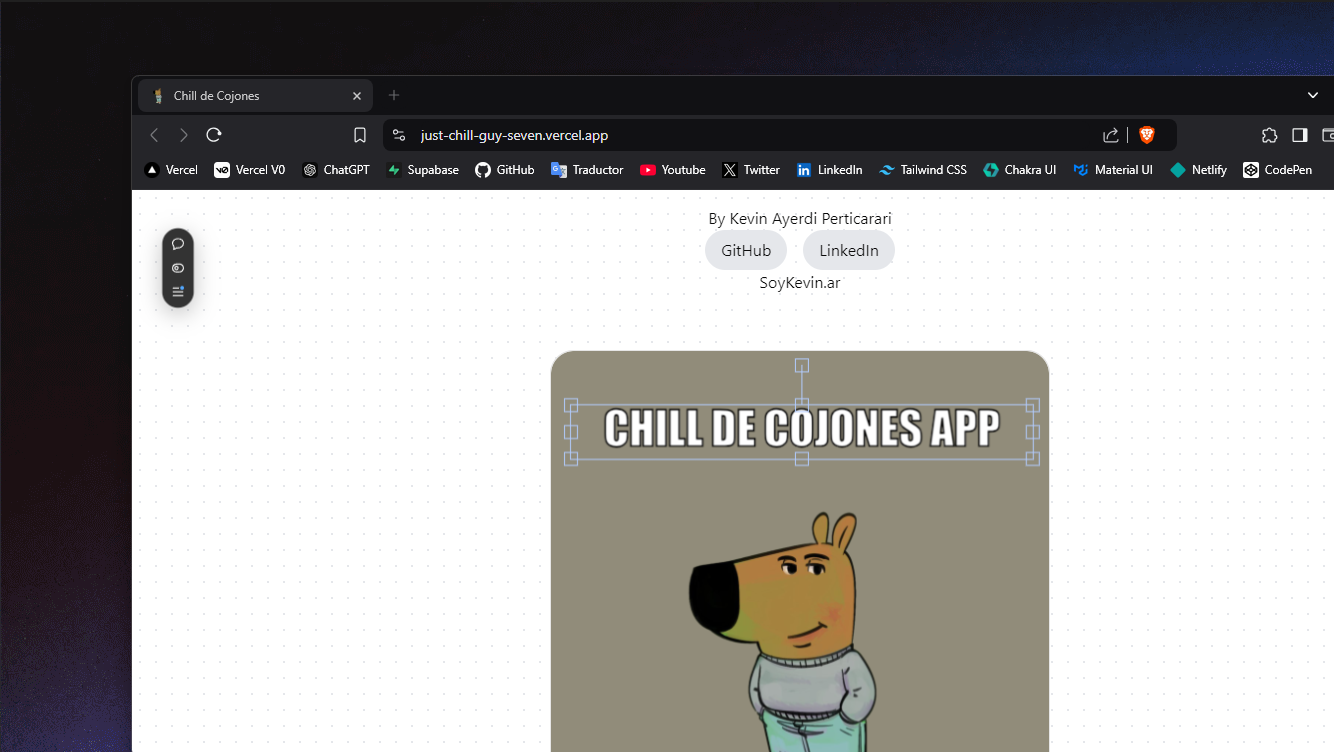Click the GitHub button on the page
Viewport: 1334px width, 752px height.
(745, 250)
